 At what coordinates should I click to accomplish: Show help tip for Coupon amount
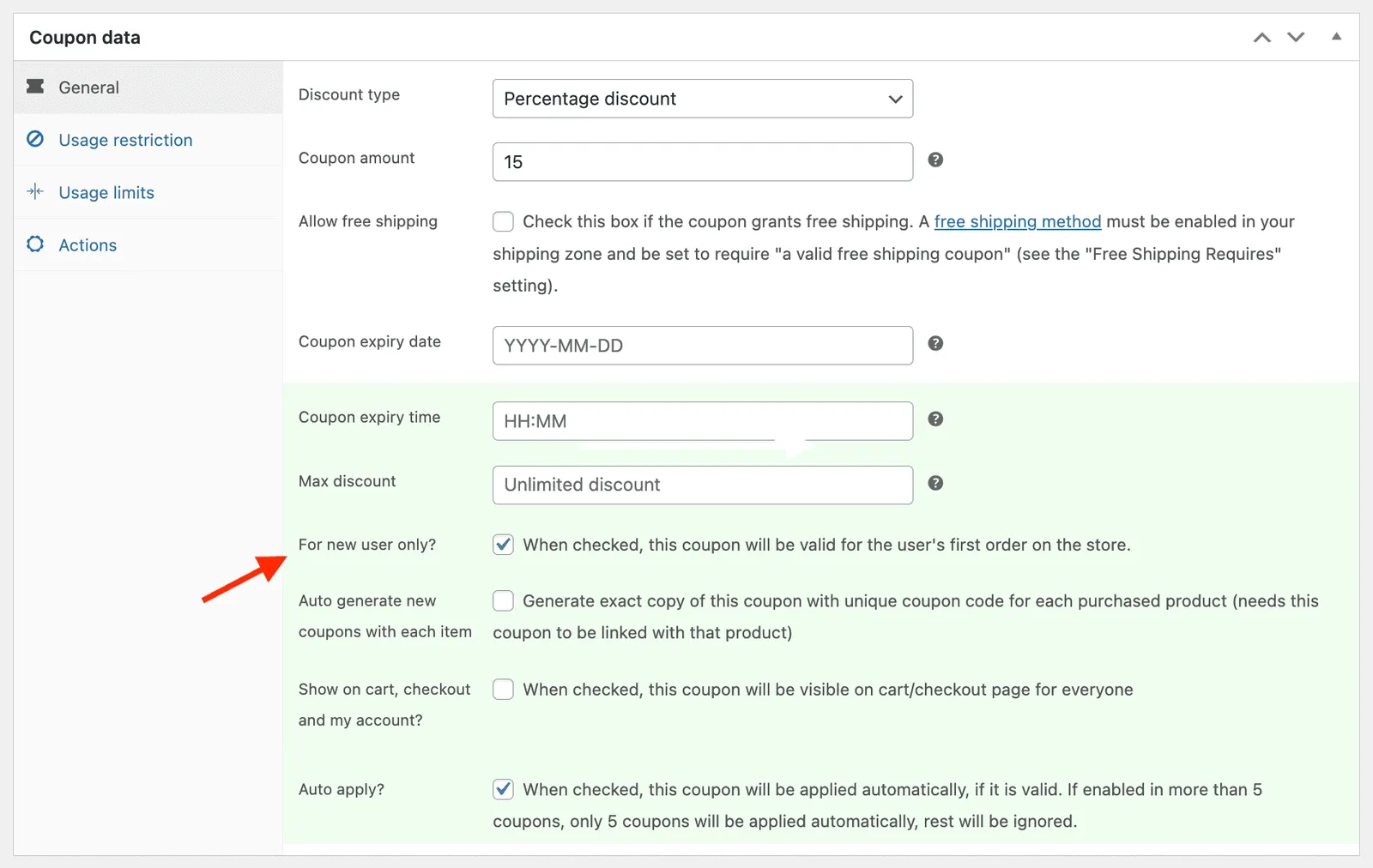click(x=935, y=160)
